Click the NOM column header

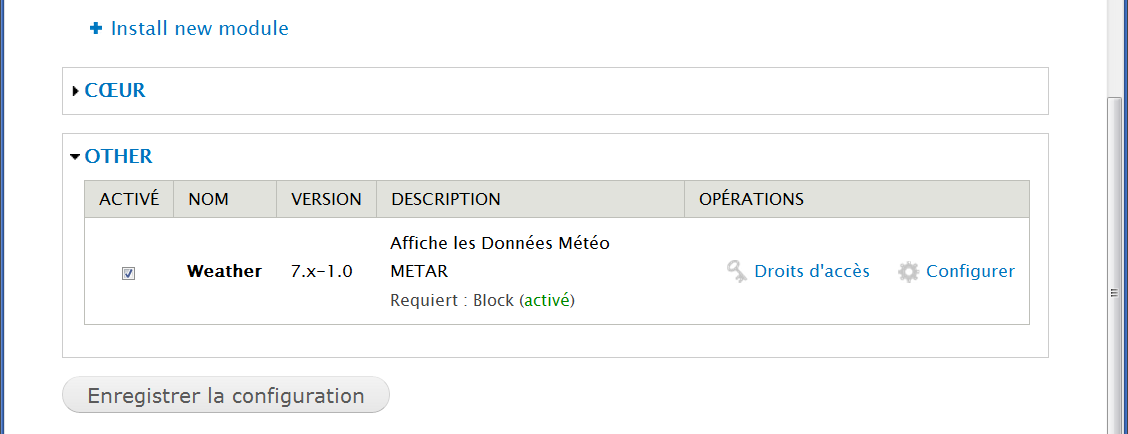(208, 199)
